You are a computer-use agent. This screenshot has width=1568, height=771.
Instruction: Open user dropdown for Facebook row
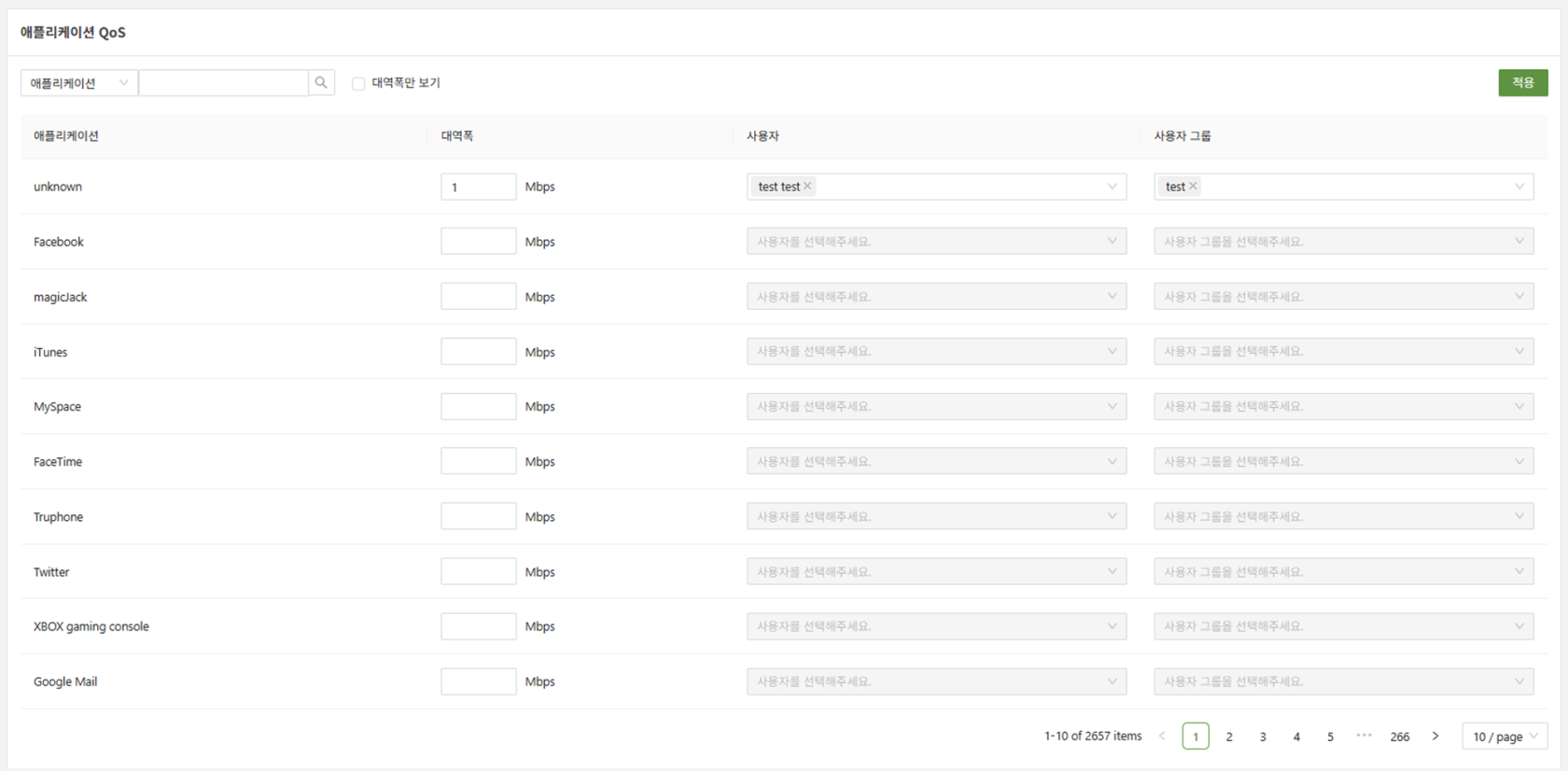pos(936,242)
